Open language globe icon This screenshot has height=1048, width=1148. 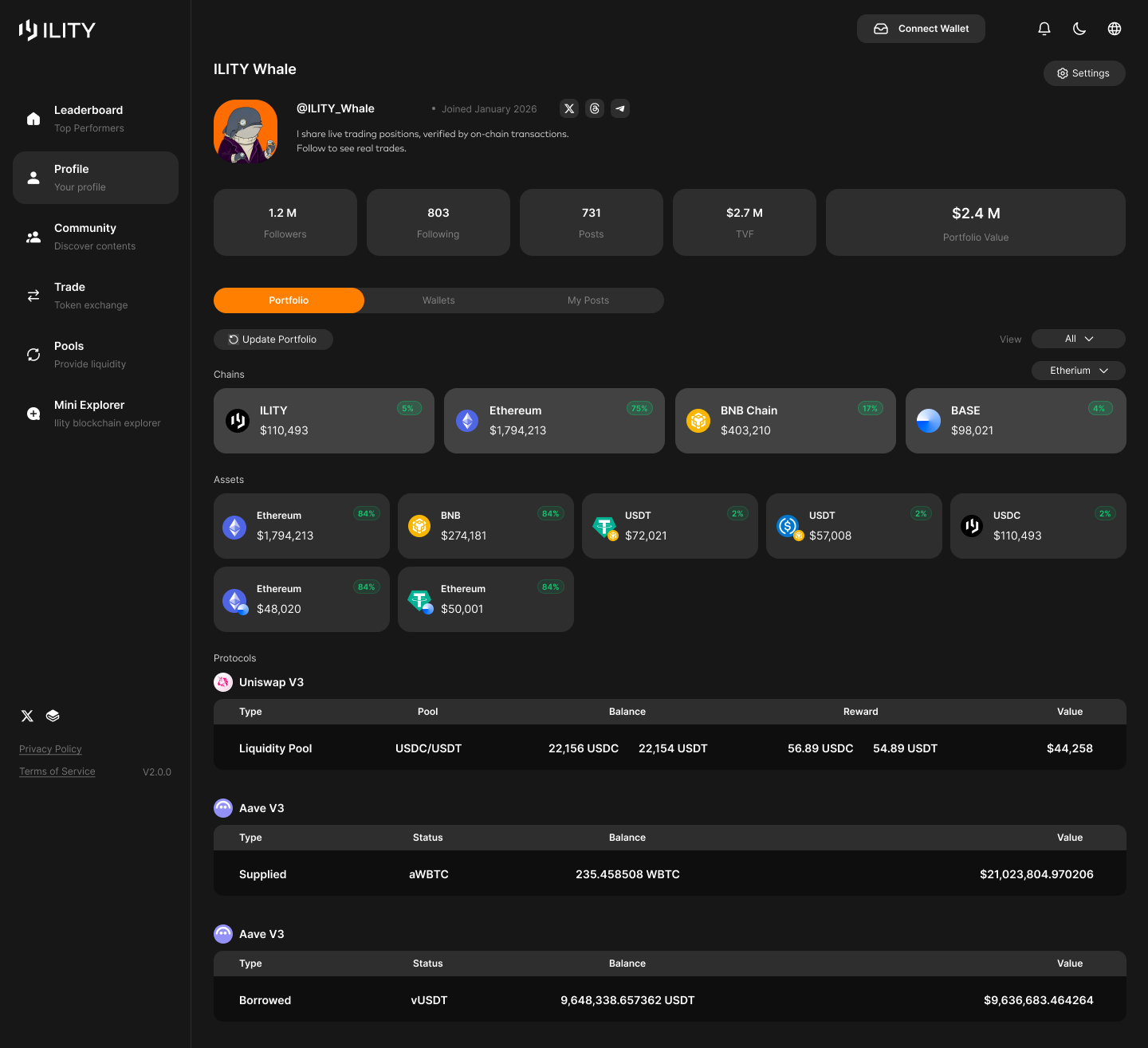click(x=1115, y=29)
